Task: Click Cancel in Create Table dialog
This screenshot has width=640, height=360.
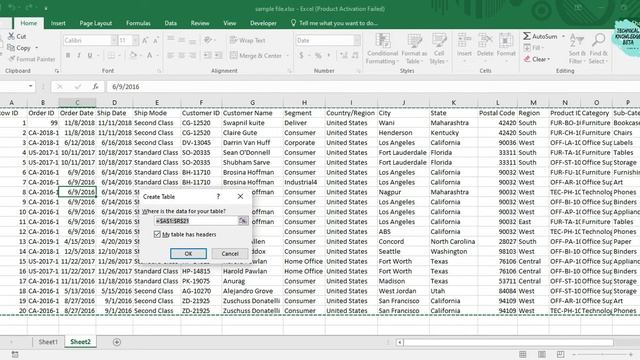Action: pyautogui.click(x=230, y=253)
